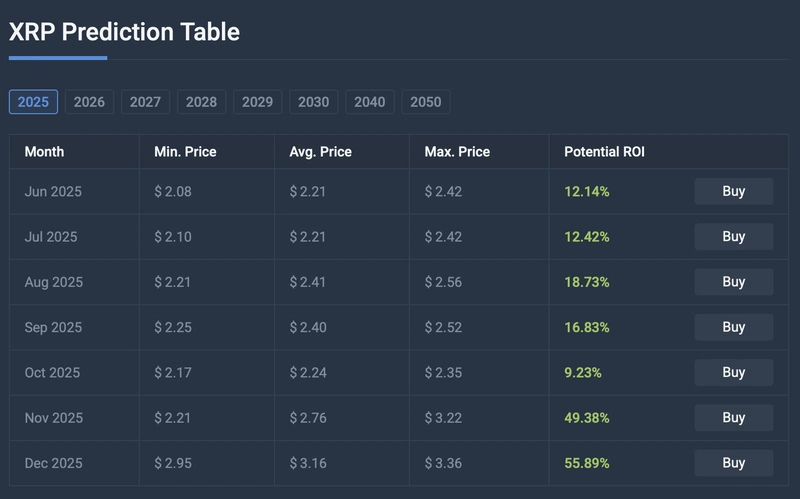Switch to the 2026 tab
The width and height of the screenshot is (800, 499).
pos(89,102)
